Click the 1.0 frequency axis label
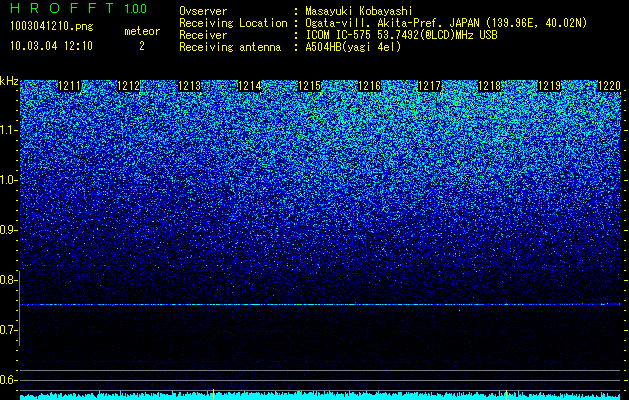The width and height of the screenshot is (629, 400). (x=8, y=180)
